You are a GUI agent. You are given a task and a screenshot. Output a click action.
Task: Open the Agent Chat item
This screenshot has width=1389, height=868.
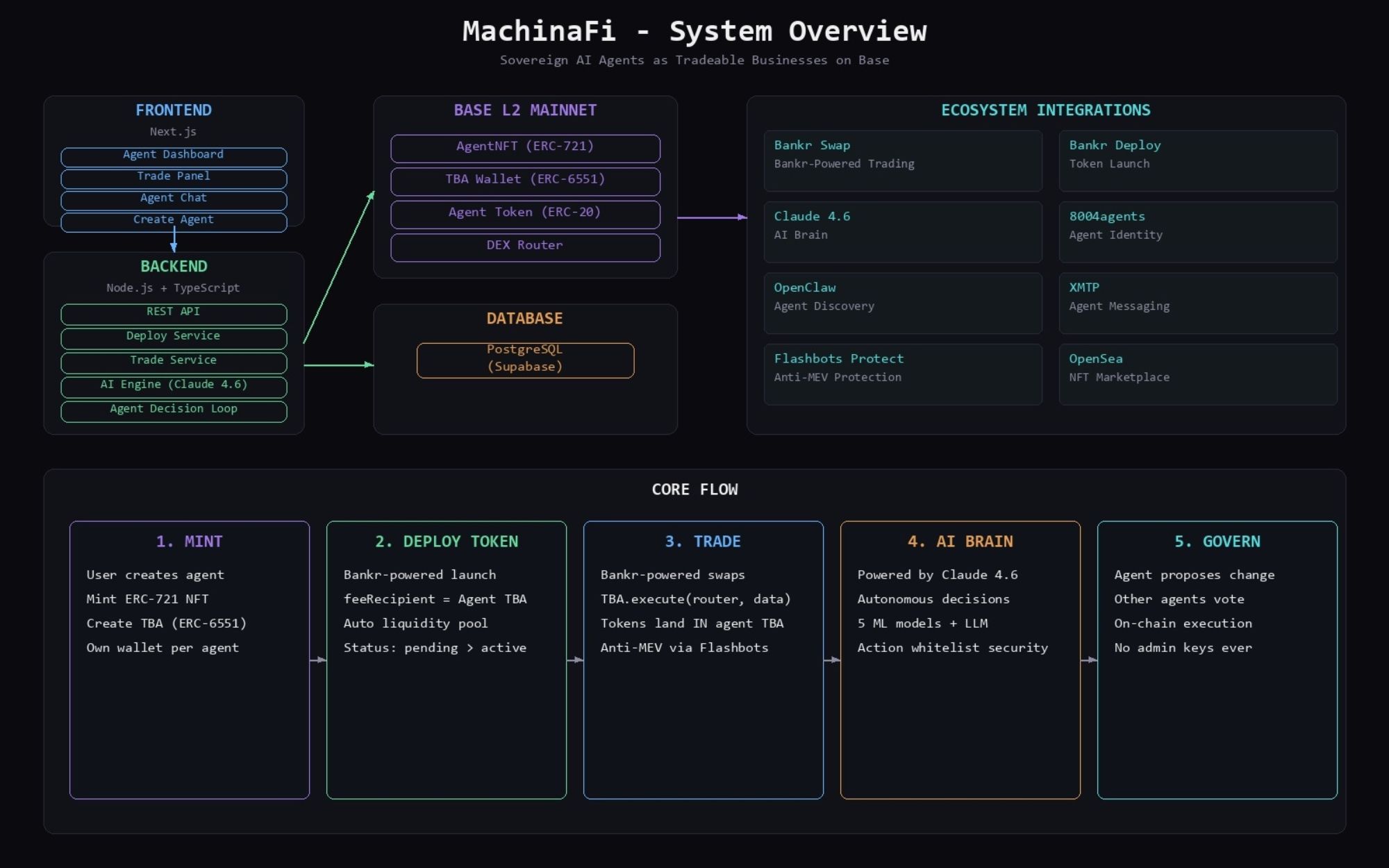point(174,200)
